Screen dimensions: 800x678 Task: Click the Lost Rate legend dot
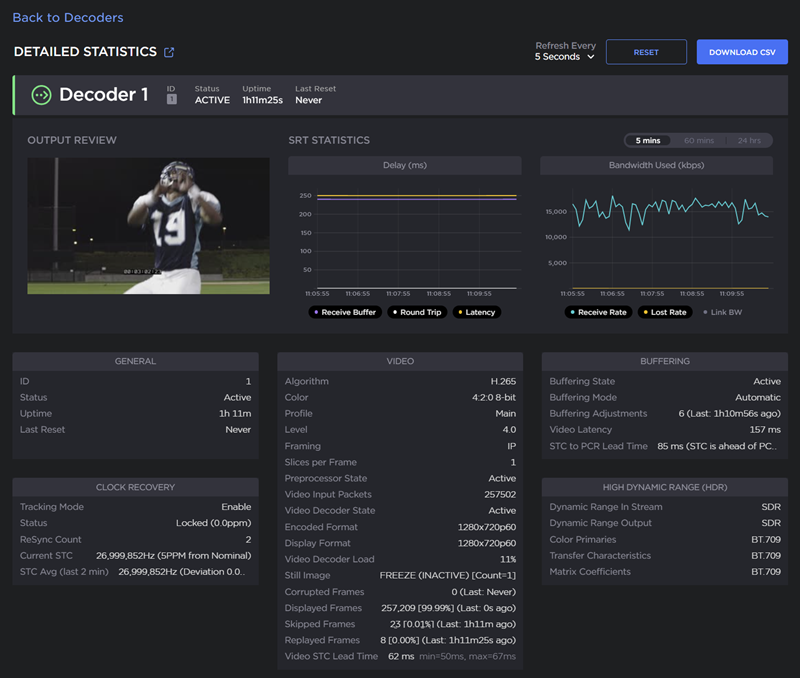point(644,312)
